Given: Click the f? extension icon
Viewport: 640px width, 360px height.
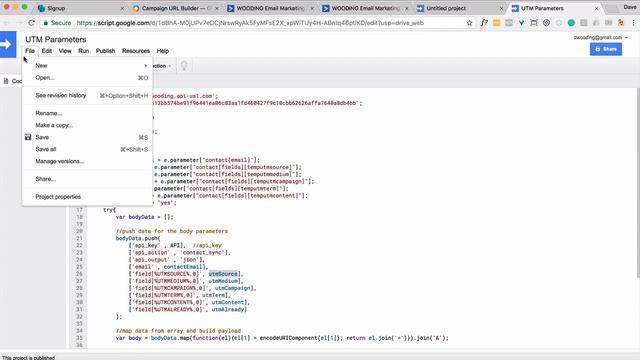Looking at the screenshot, I should pos(484,23).
